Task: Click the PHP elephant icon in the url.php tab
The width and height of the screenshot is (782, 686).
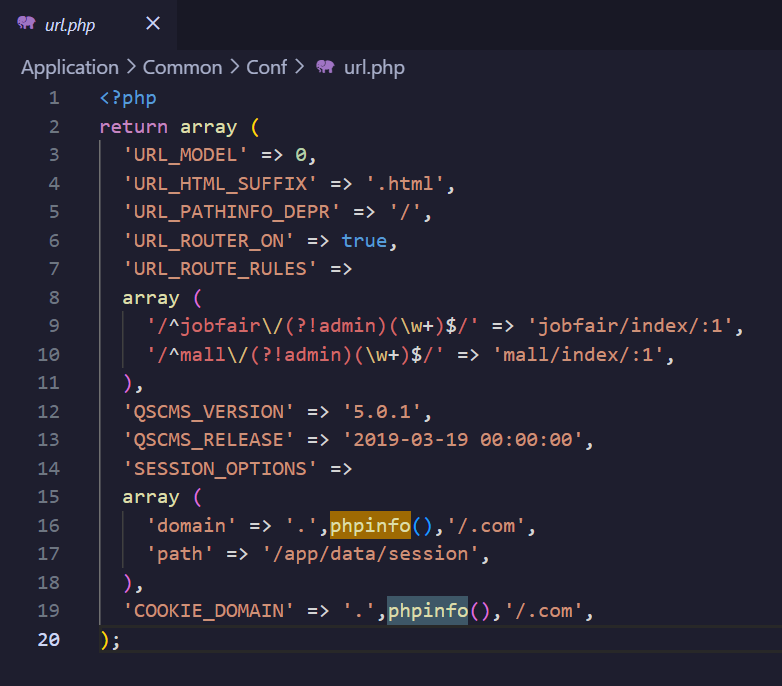Action: pos(26,24)
